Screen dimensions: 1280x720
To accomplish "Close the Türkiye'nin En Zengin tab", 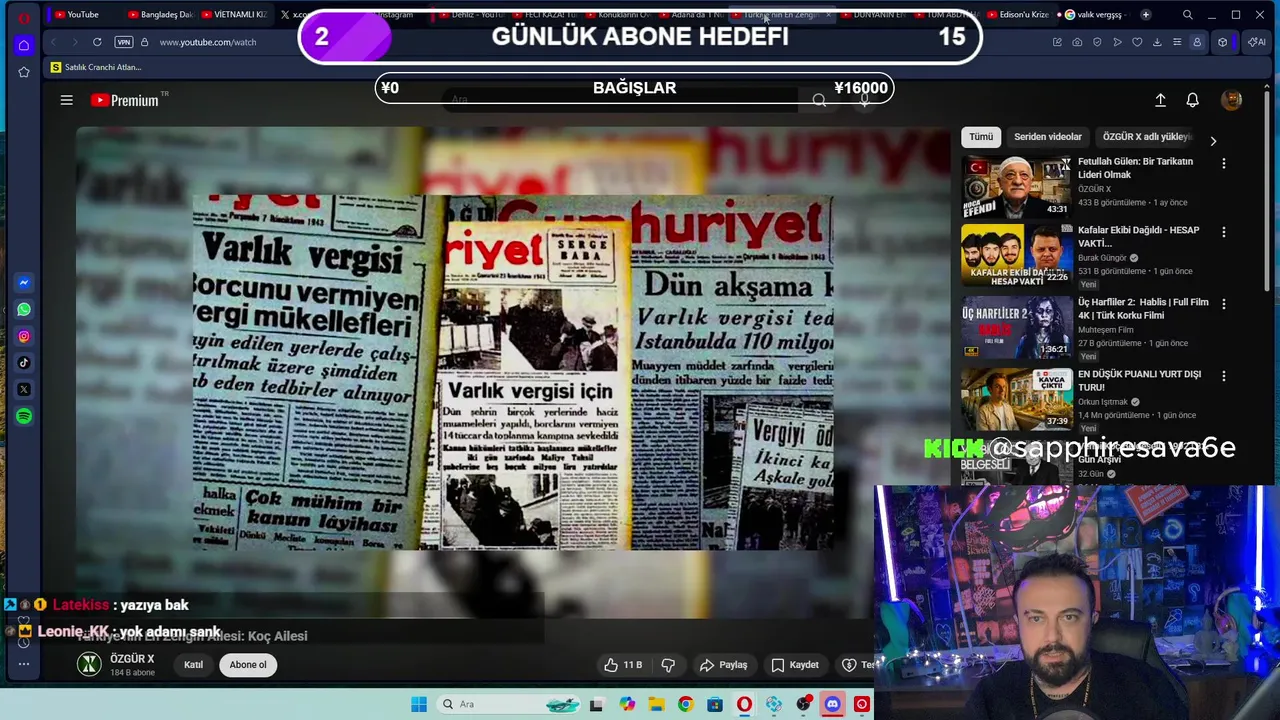I will (x=828, y=15).
